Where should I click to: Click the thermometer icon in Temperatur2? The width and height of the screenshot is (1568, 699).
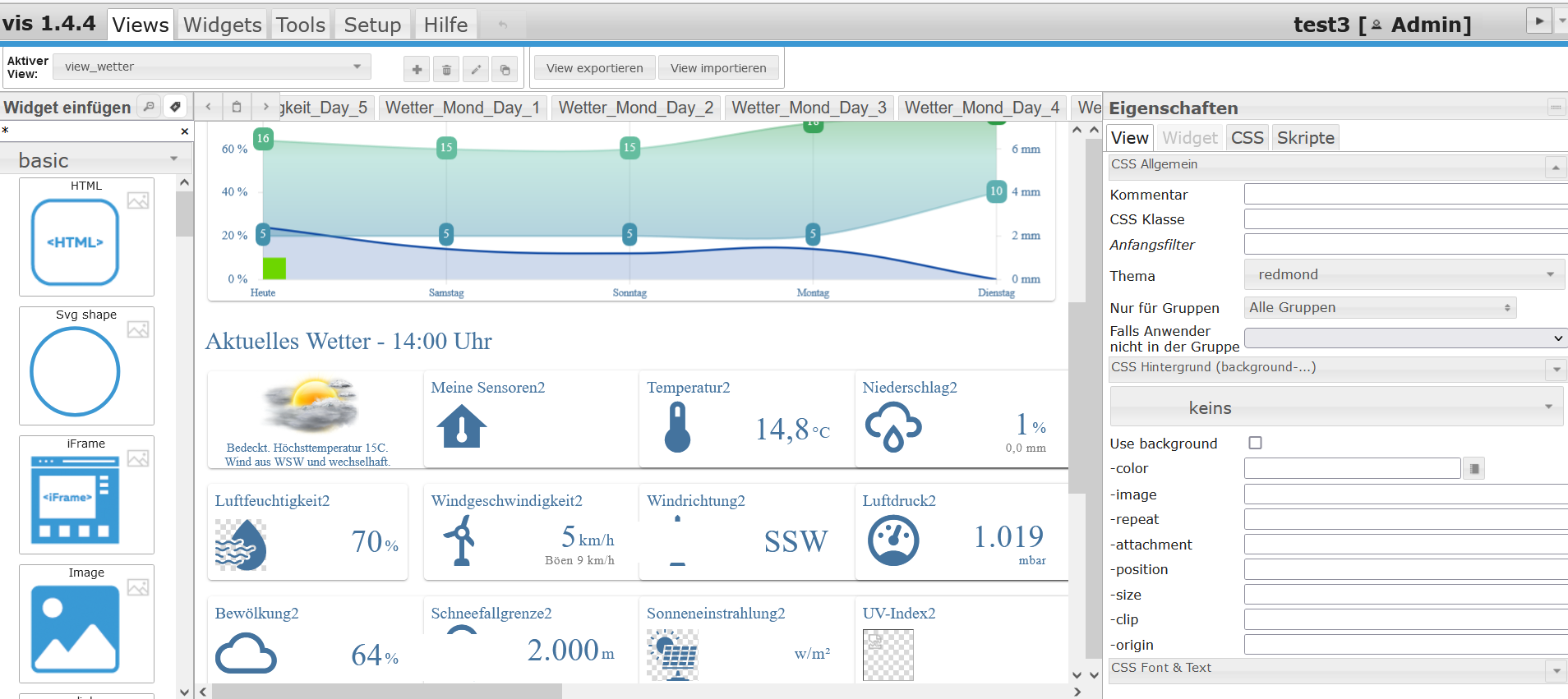point(678,426)
